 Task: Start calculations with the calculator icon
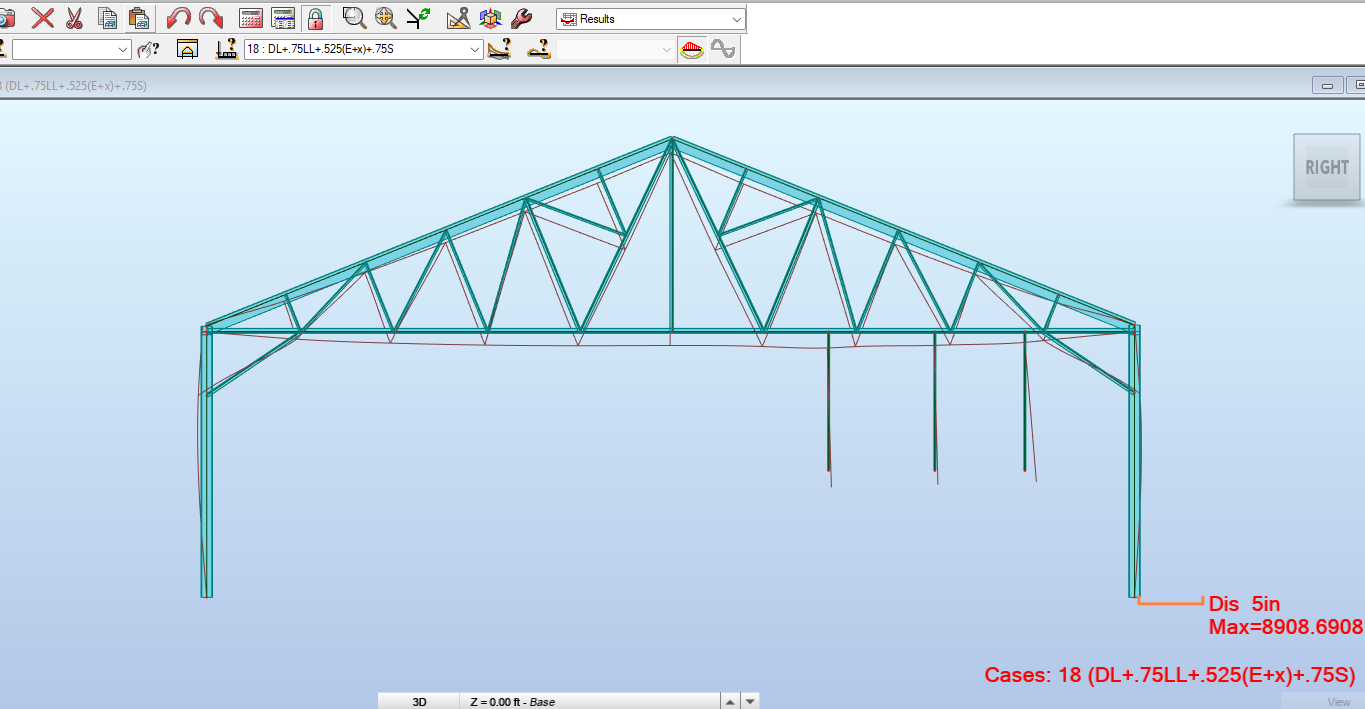251,18
